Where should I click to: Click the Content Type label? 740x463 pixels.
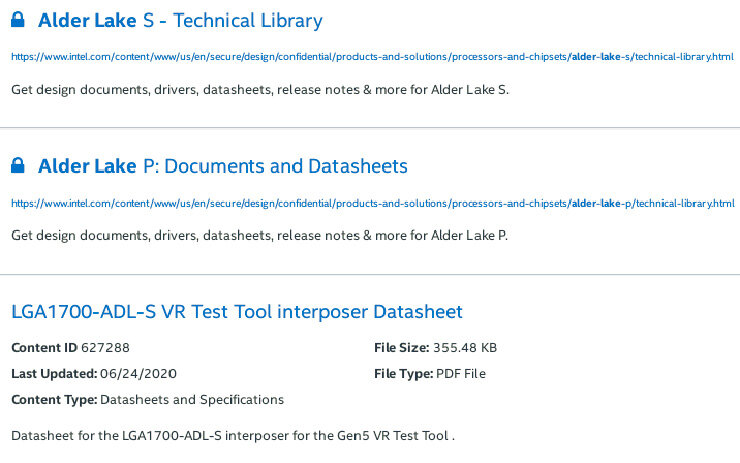(x=54, y=400)
